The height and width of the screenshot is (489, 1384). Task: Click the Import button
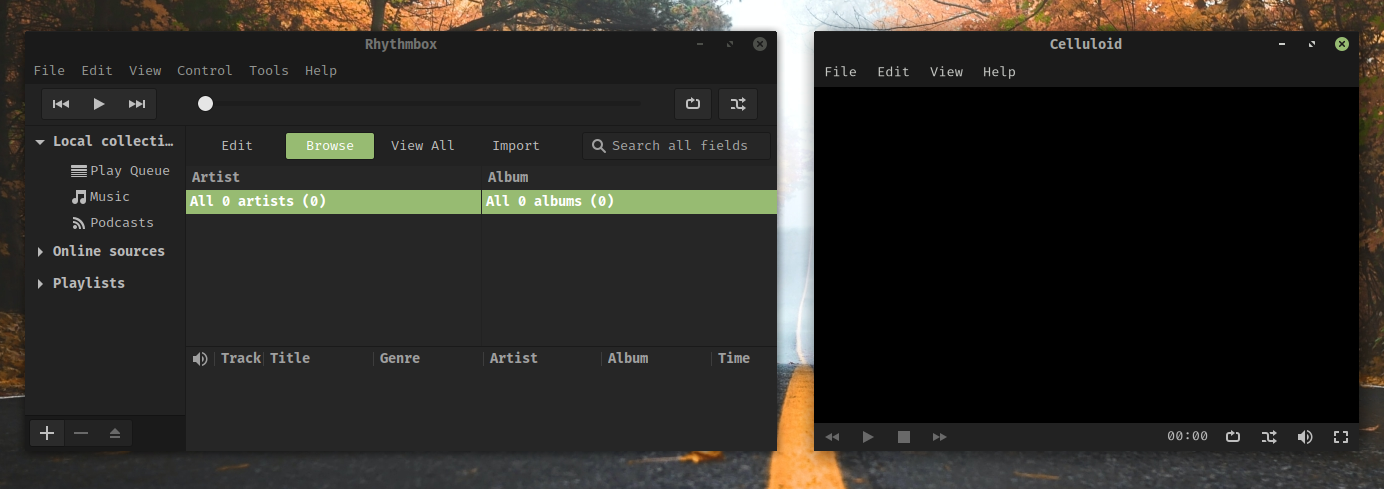pos(516,146)
